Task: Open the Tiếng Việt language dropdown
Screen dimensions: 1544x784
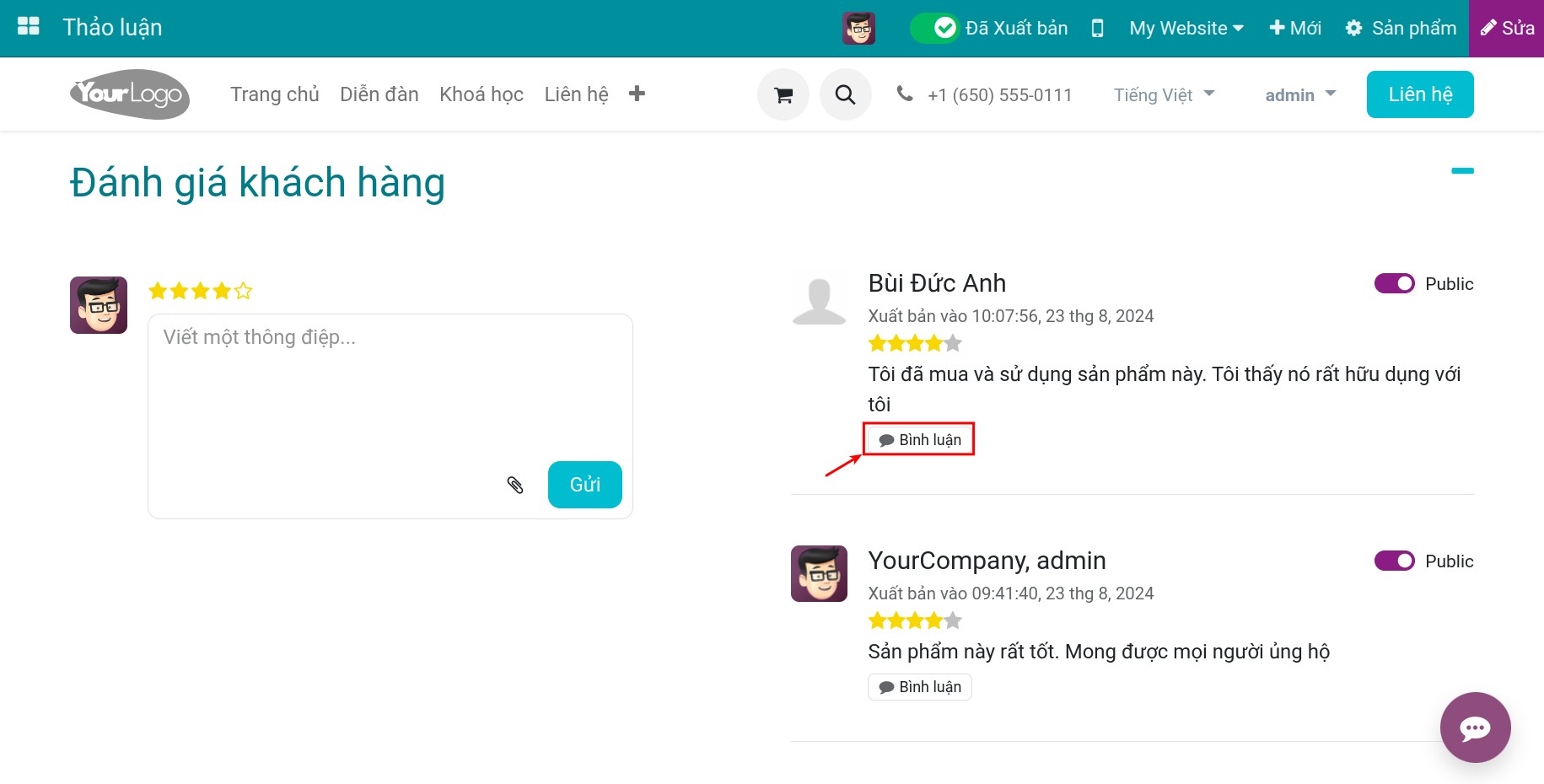Action: [x=1164, y=95]
